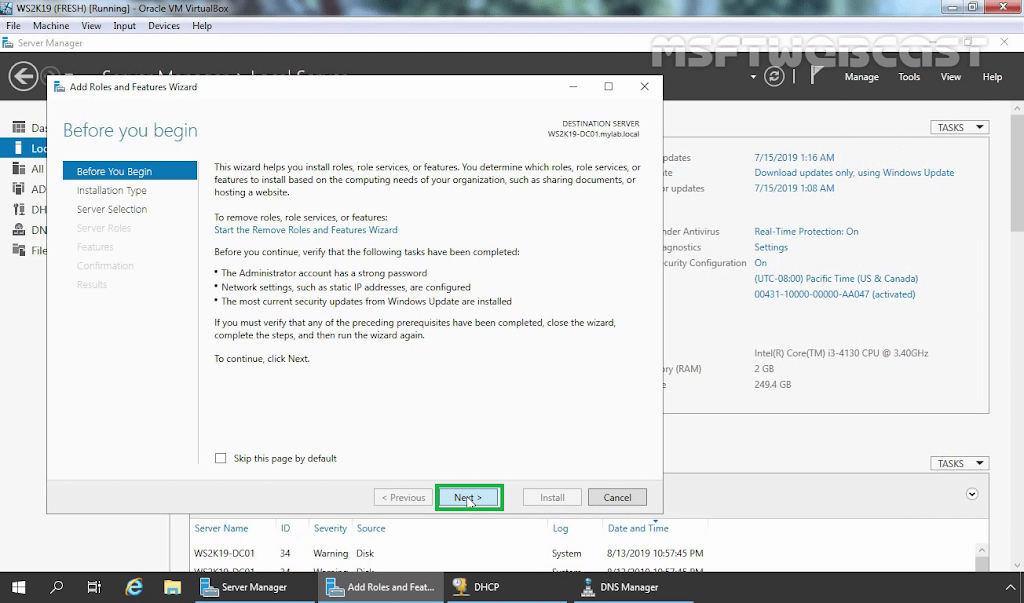Open the VirtualBox Input menu
1024x603 pixels.
124,25
